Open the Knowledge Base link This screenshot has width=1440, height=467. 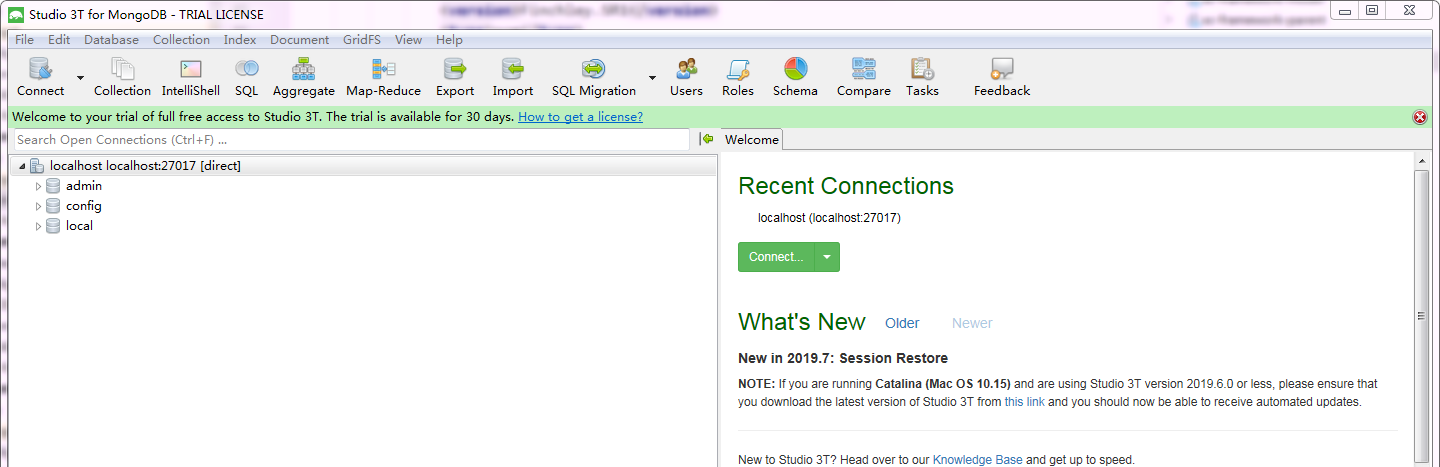[x=978, y=460]
